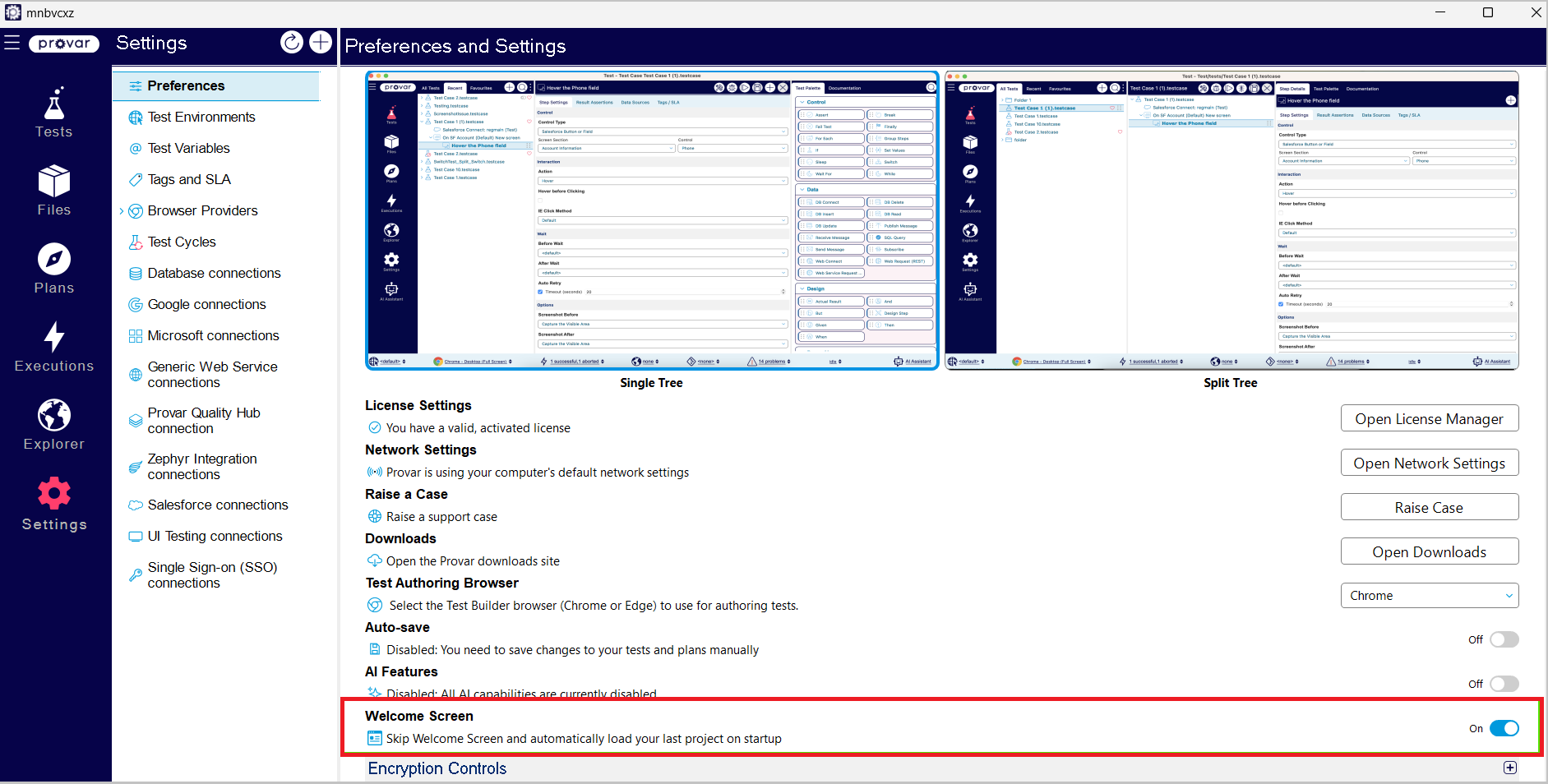Click the Raise Case button
Viewport: 1548px width, 784px height.
click(1430, 507)
